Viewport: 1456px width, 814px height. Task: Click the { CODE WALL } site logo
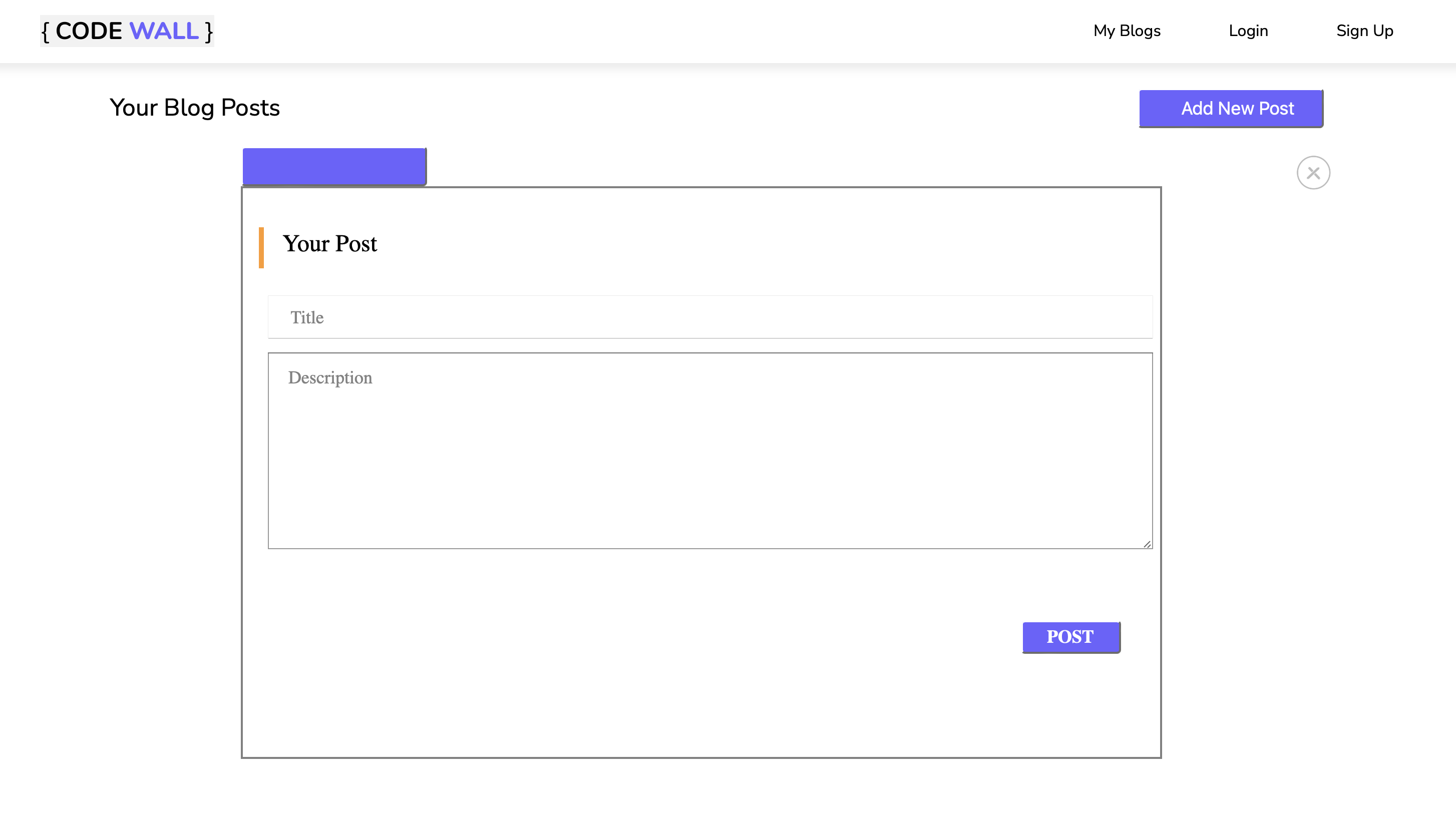pos(126,31)
